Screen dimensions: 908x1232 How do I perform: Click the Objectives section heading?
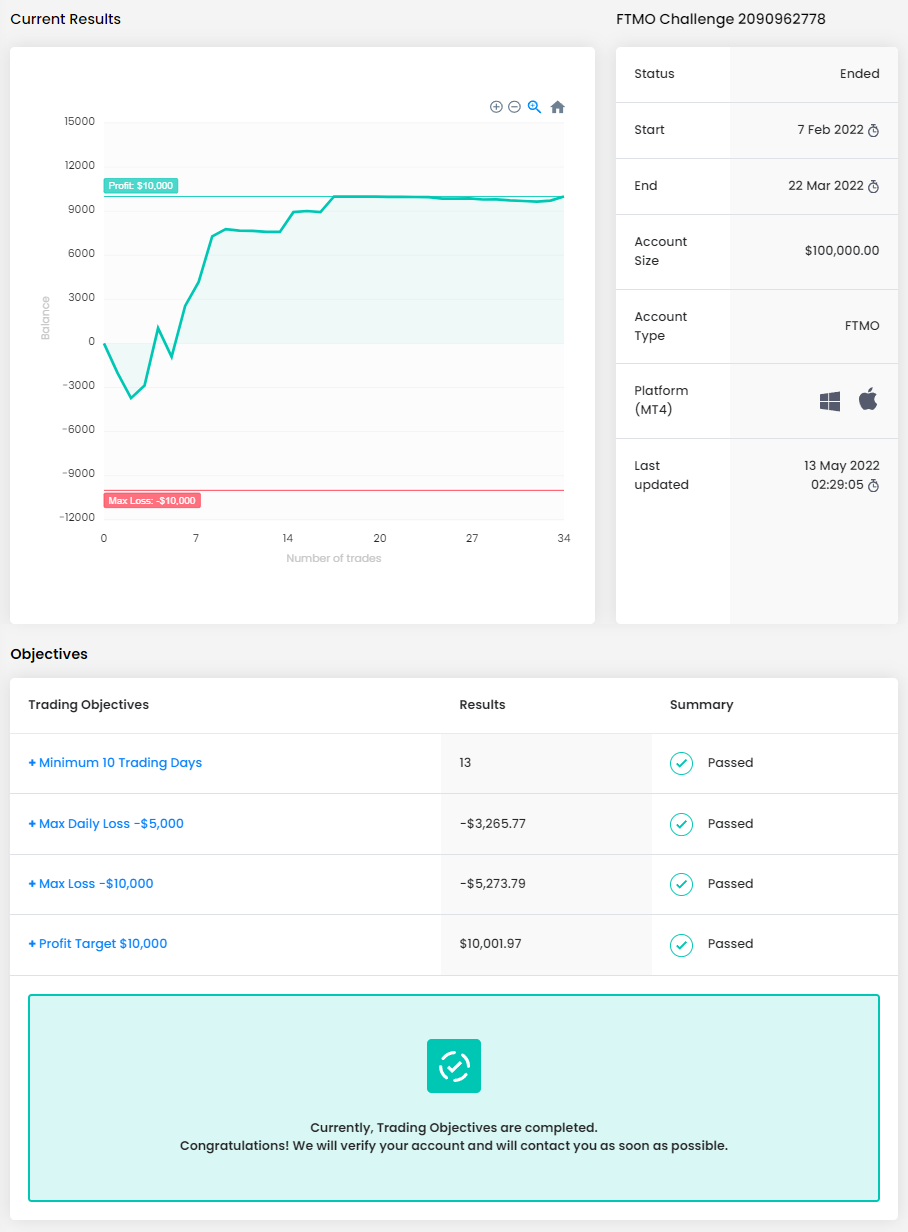coord(49,654)
